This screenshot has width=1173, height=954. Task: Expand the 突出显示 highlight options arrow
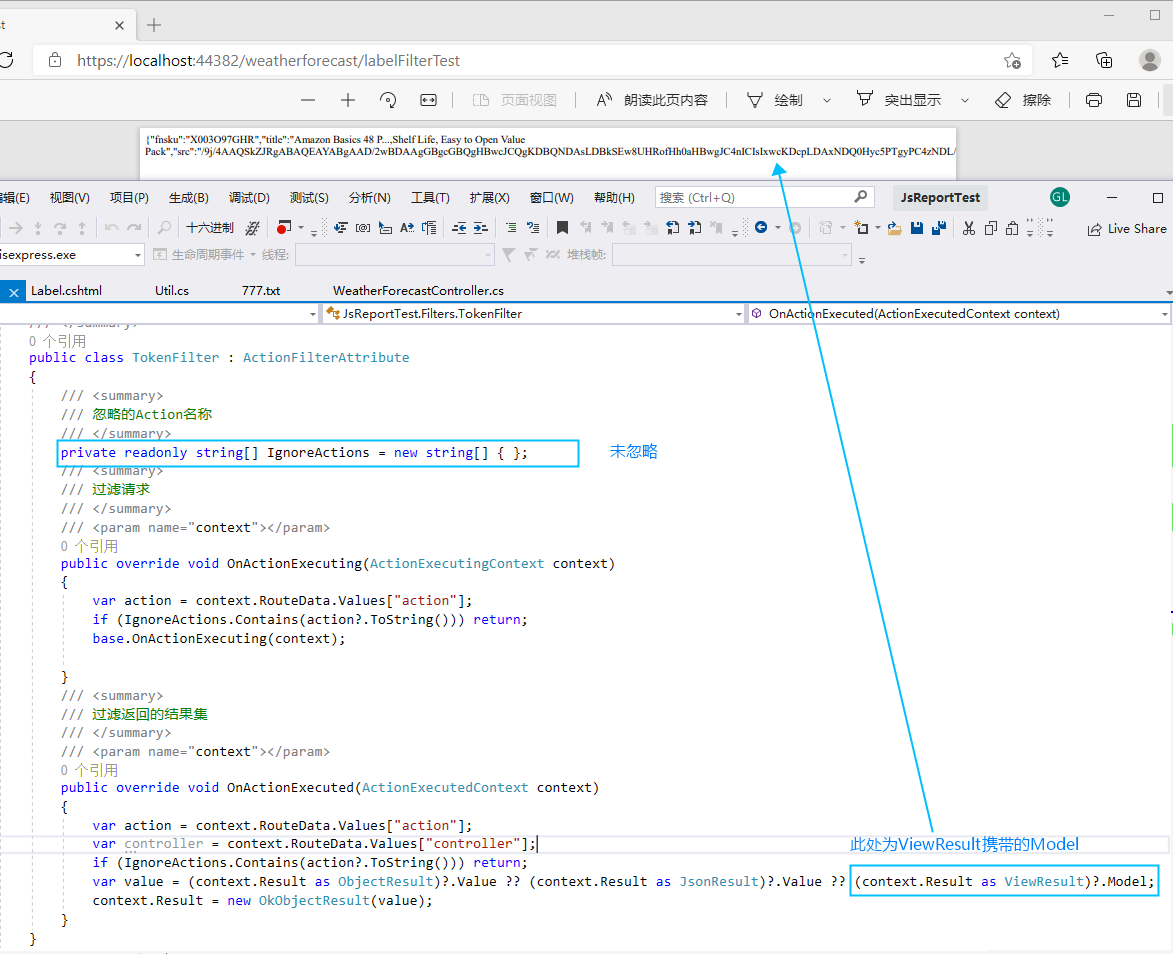[964, 100]
